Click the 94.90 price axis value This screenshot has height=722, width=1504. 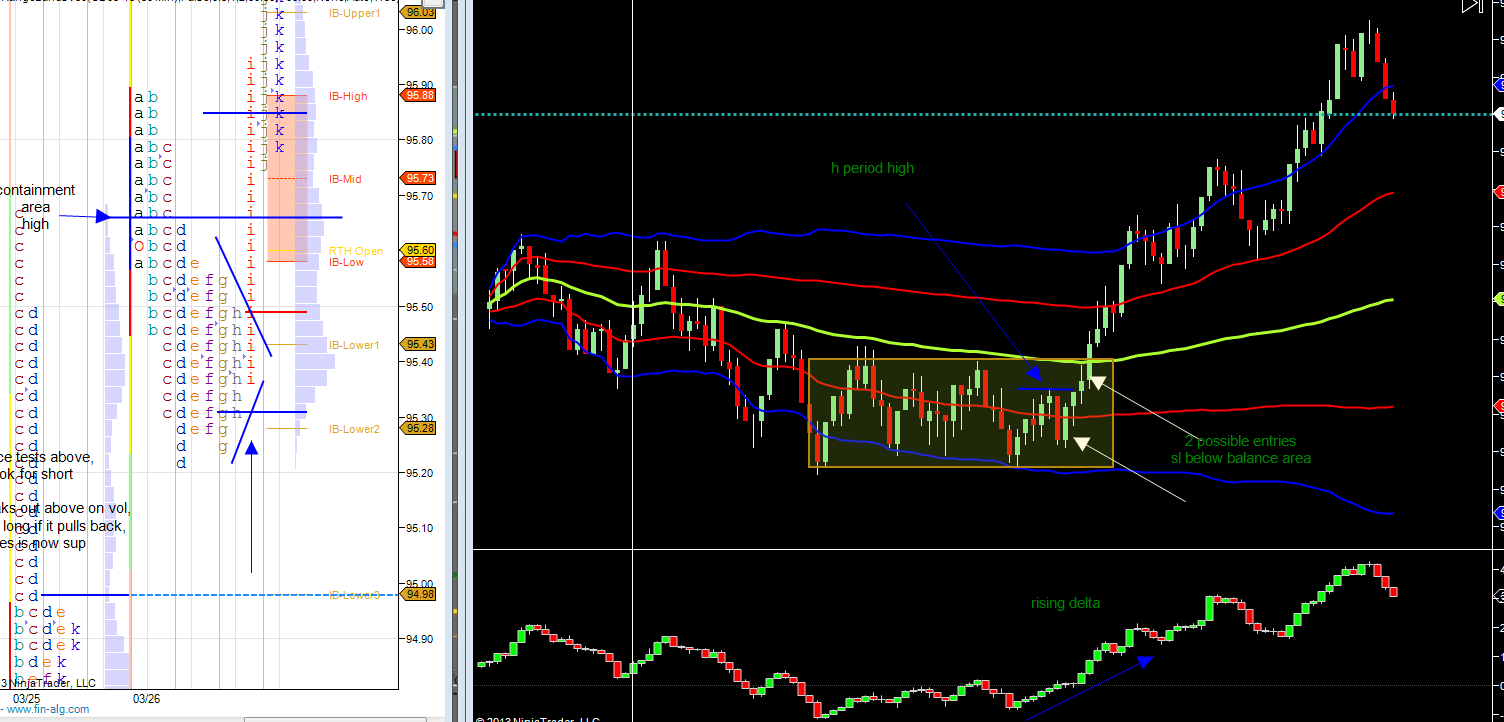[420, 639]
